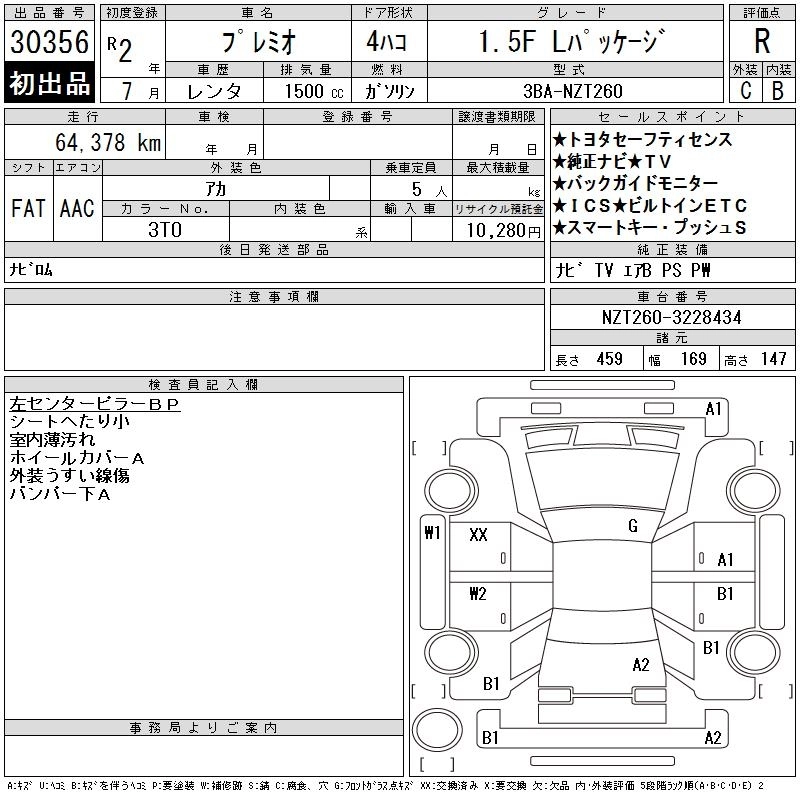Viewport: 800px width, 800px height.
Task: Click model code 3BA-NZT260
Action: [573, 91]
